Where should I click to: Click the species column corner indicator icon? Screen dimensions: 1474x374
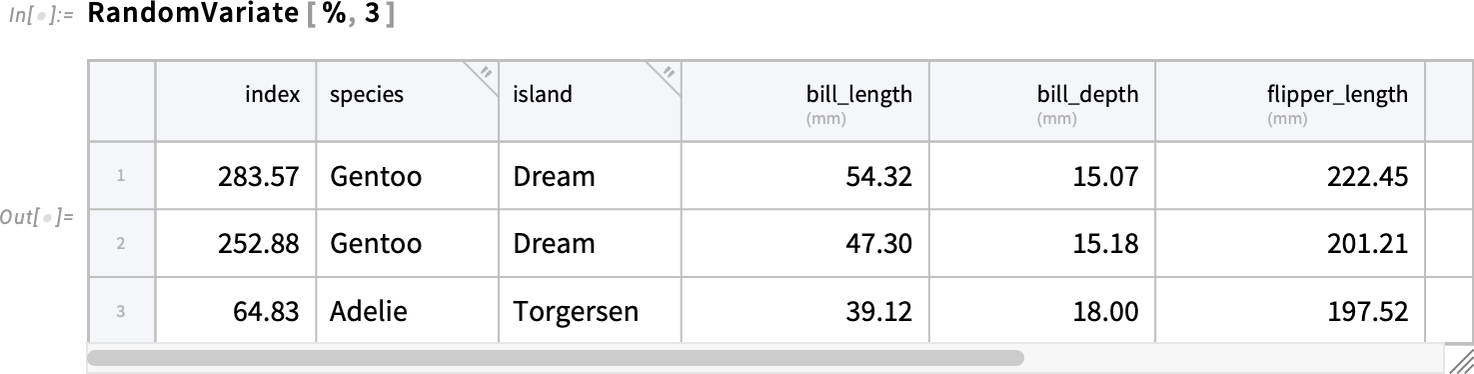click(x=486, y=73)
